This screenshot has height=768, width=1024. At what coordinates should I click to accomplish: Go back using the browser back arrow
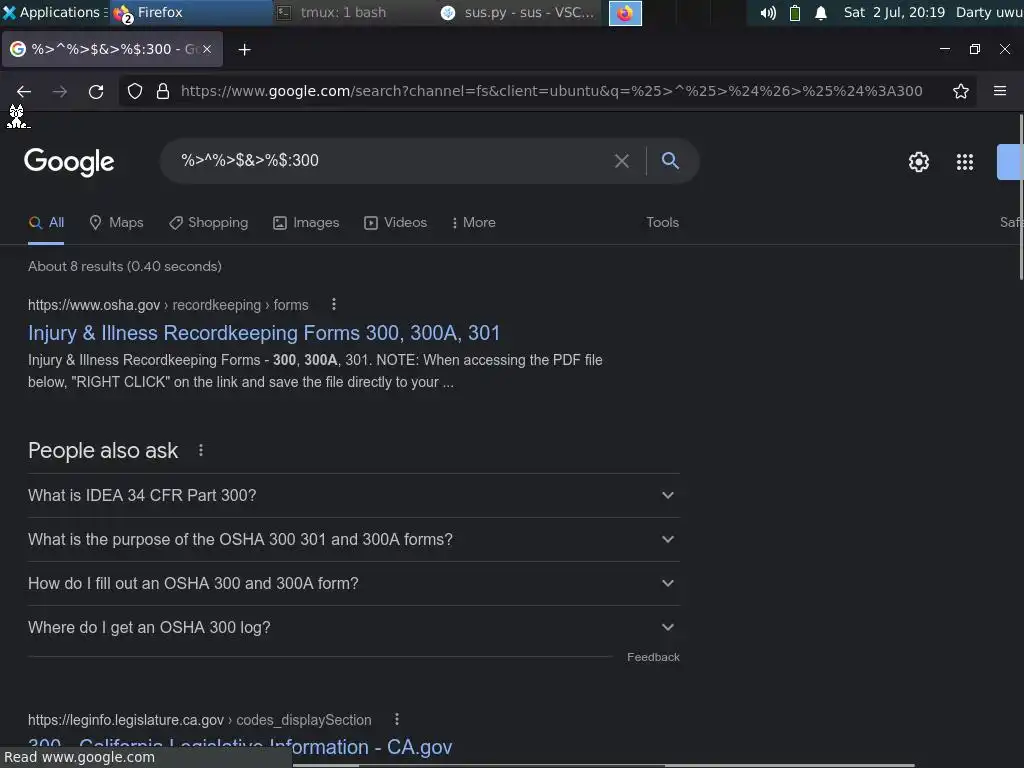[24, 91]
